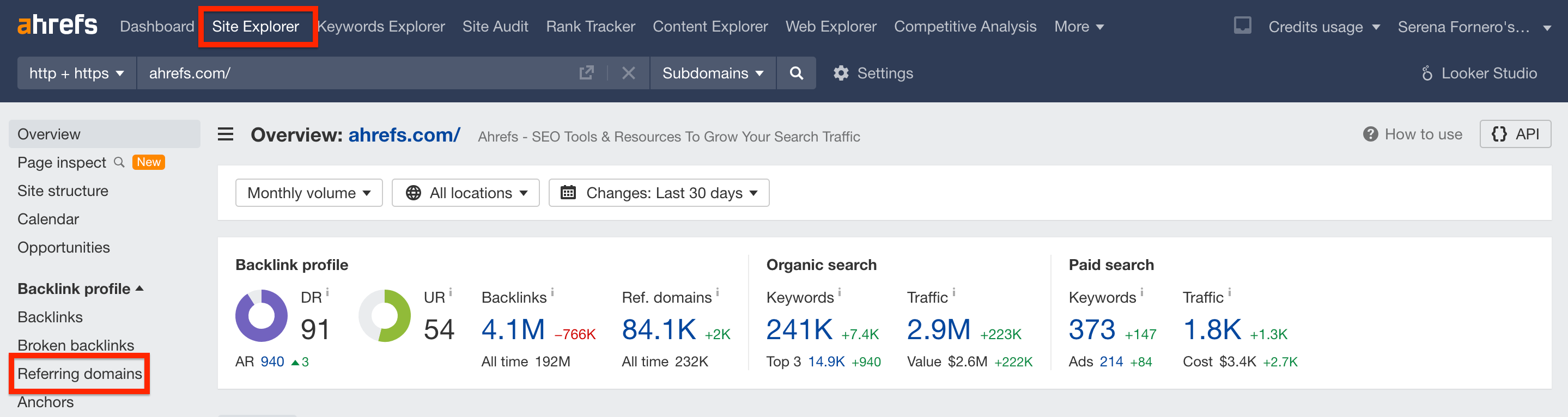Click the Ahrefs logo

point(57,26)
